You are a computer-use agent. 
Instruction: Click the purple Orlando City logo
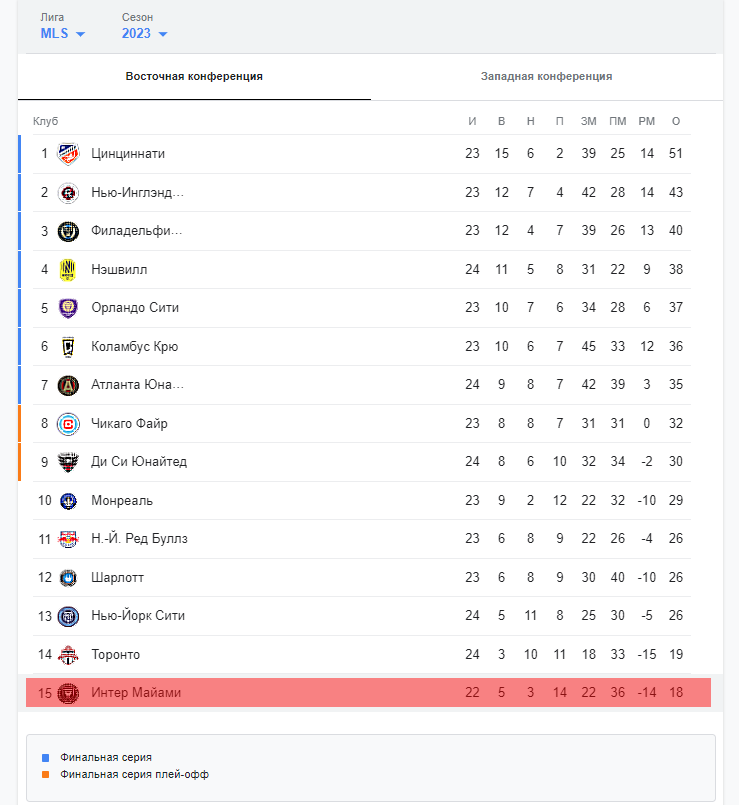(68, 308)
